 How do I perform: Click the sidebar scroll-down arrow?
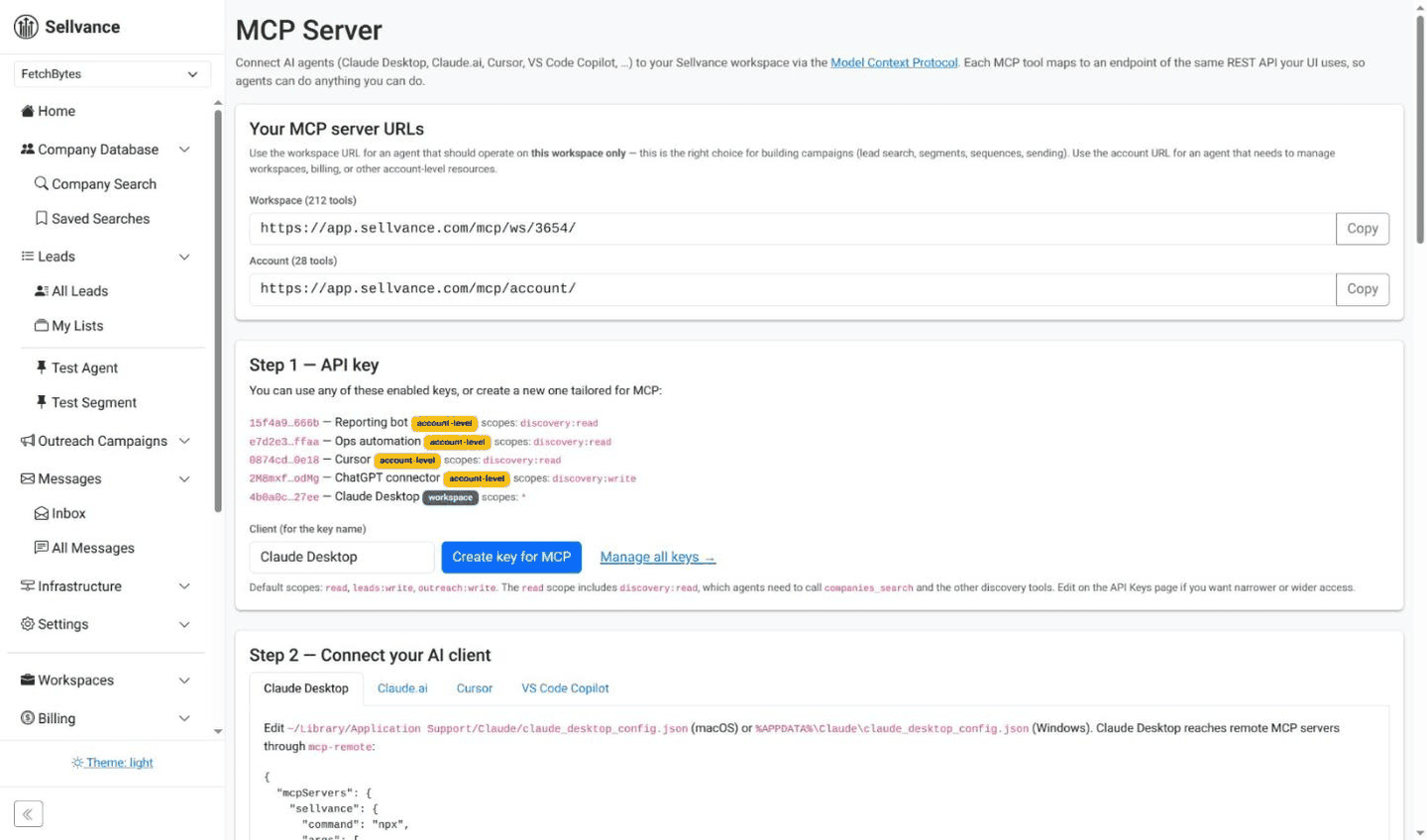(x=218, y=732)
